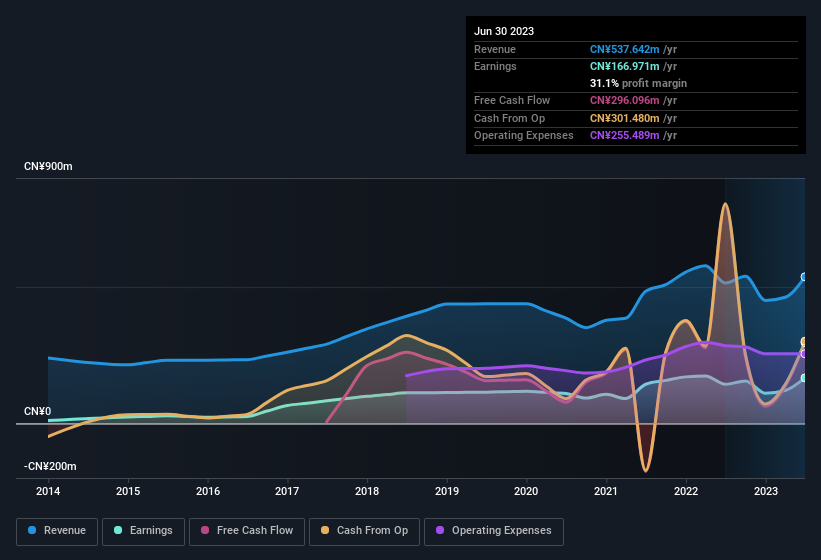821x560 pixels.
Task: Click the 2021 x-axis label
Action: point(606,491)
